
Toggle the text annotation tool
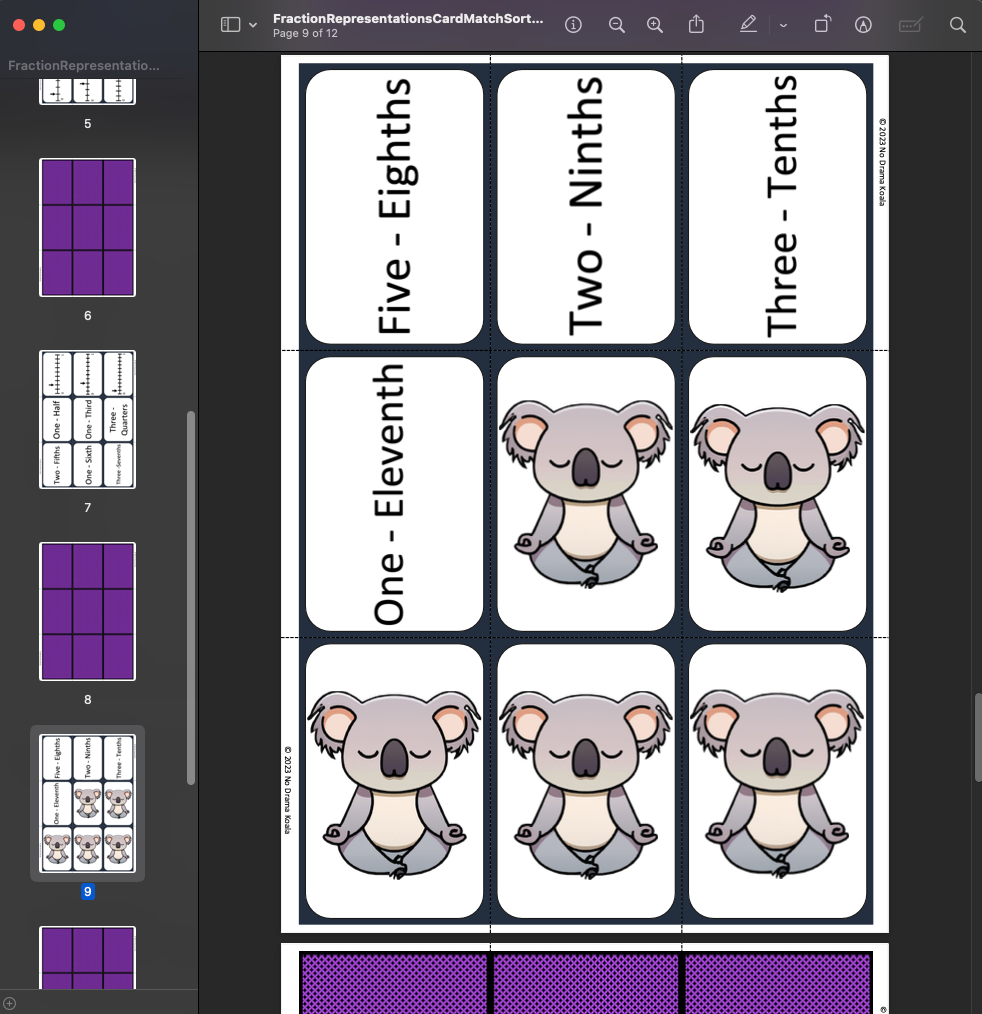point(863,24)
